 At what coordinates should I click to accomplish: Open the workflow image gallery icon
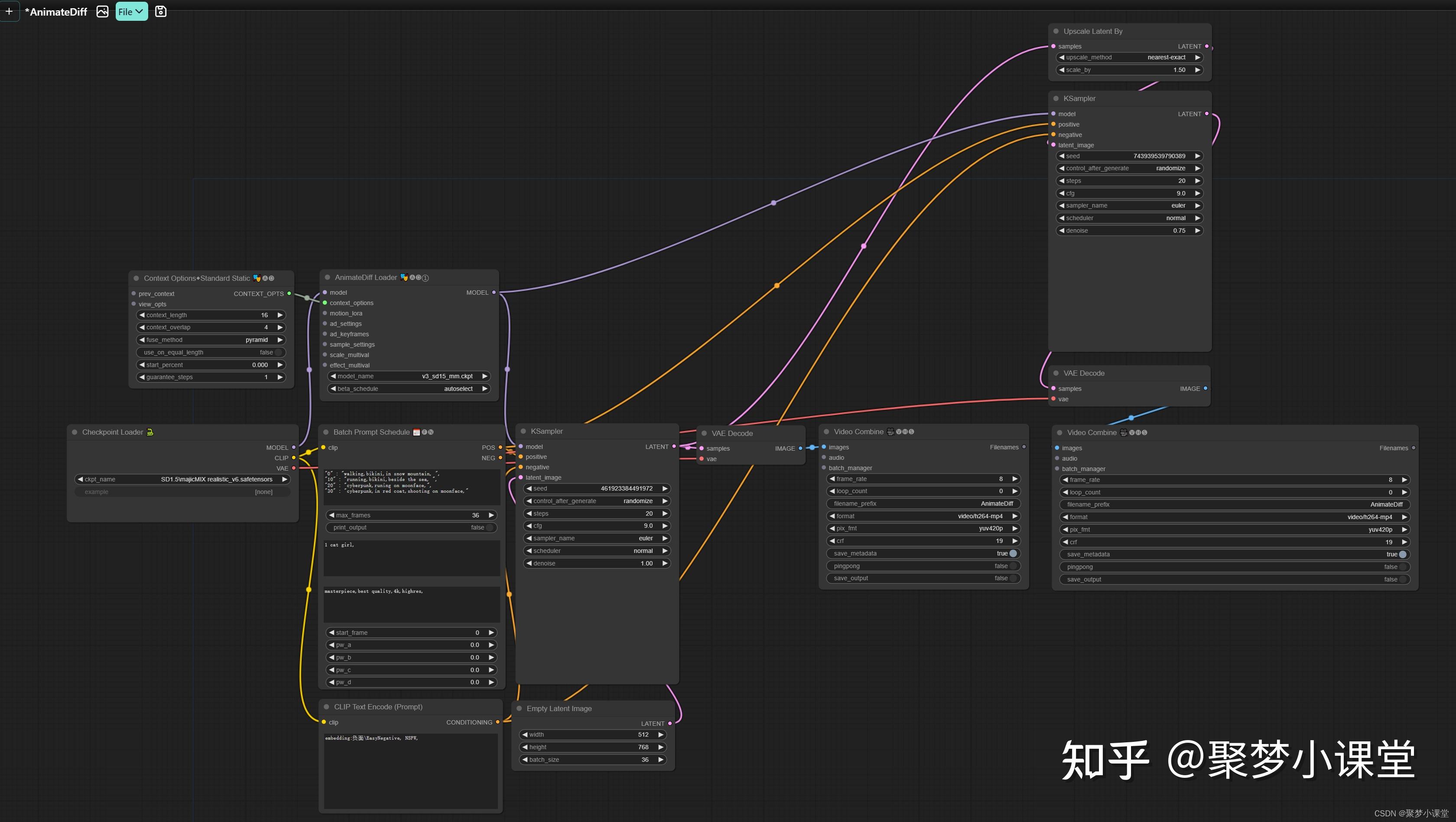coord(102,11)
